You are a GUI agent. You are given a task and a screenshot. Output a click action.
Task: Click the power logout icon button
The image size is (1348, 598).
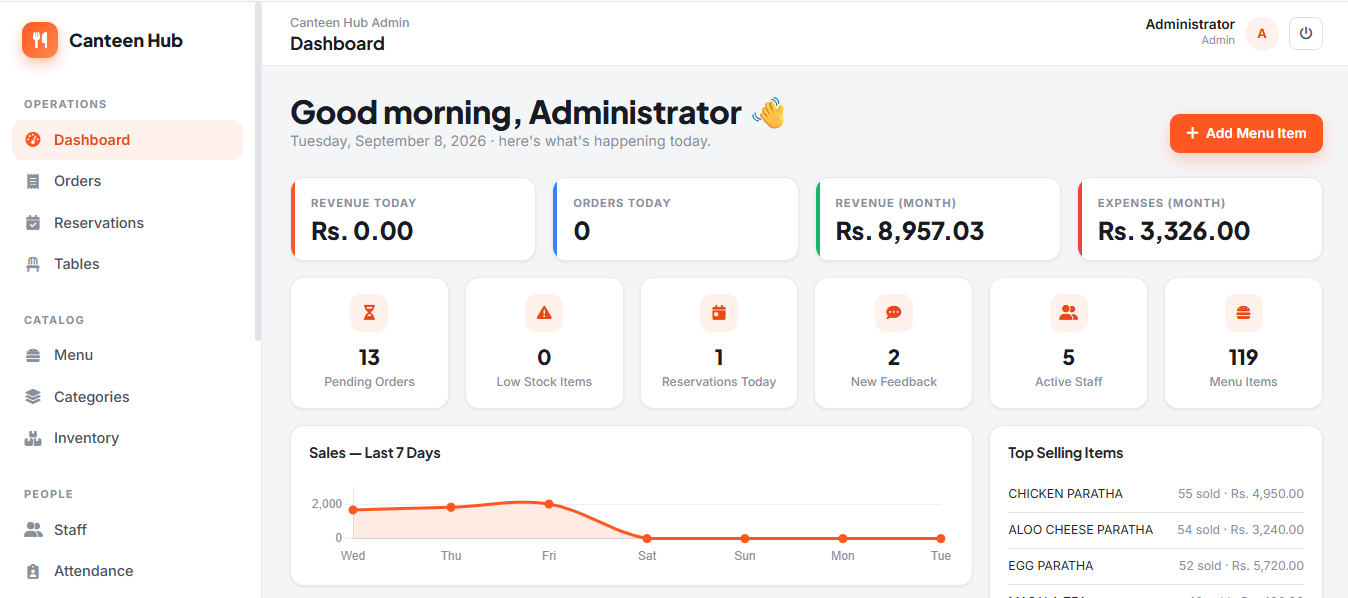(1306, 33)
